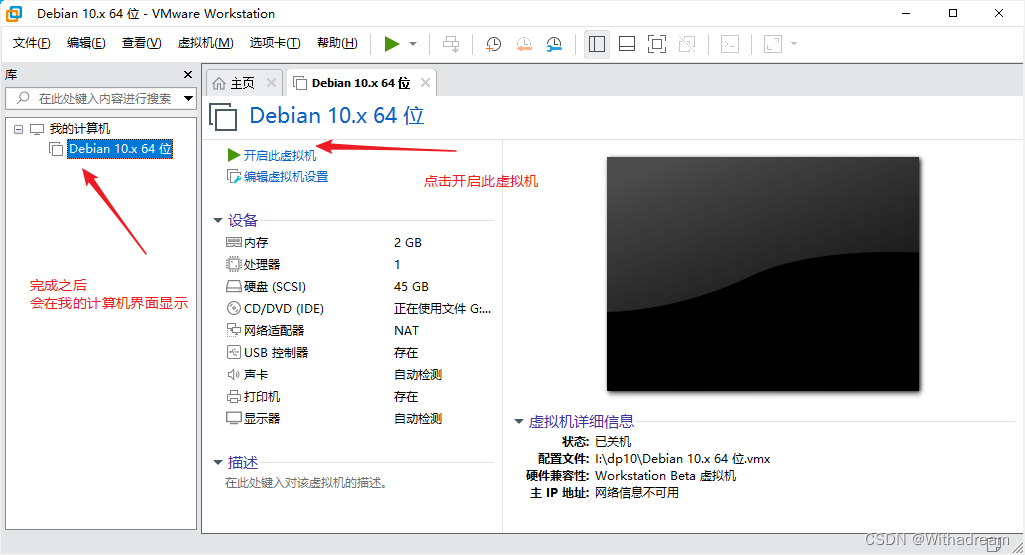1025x555 pixels.
Task: Click the virtual machine screen thumbnail
Action: click(763, 274)
